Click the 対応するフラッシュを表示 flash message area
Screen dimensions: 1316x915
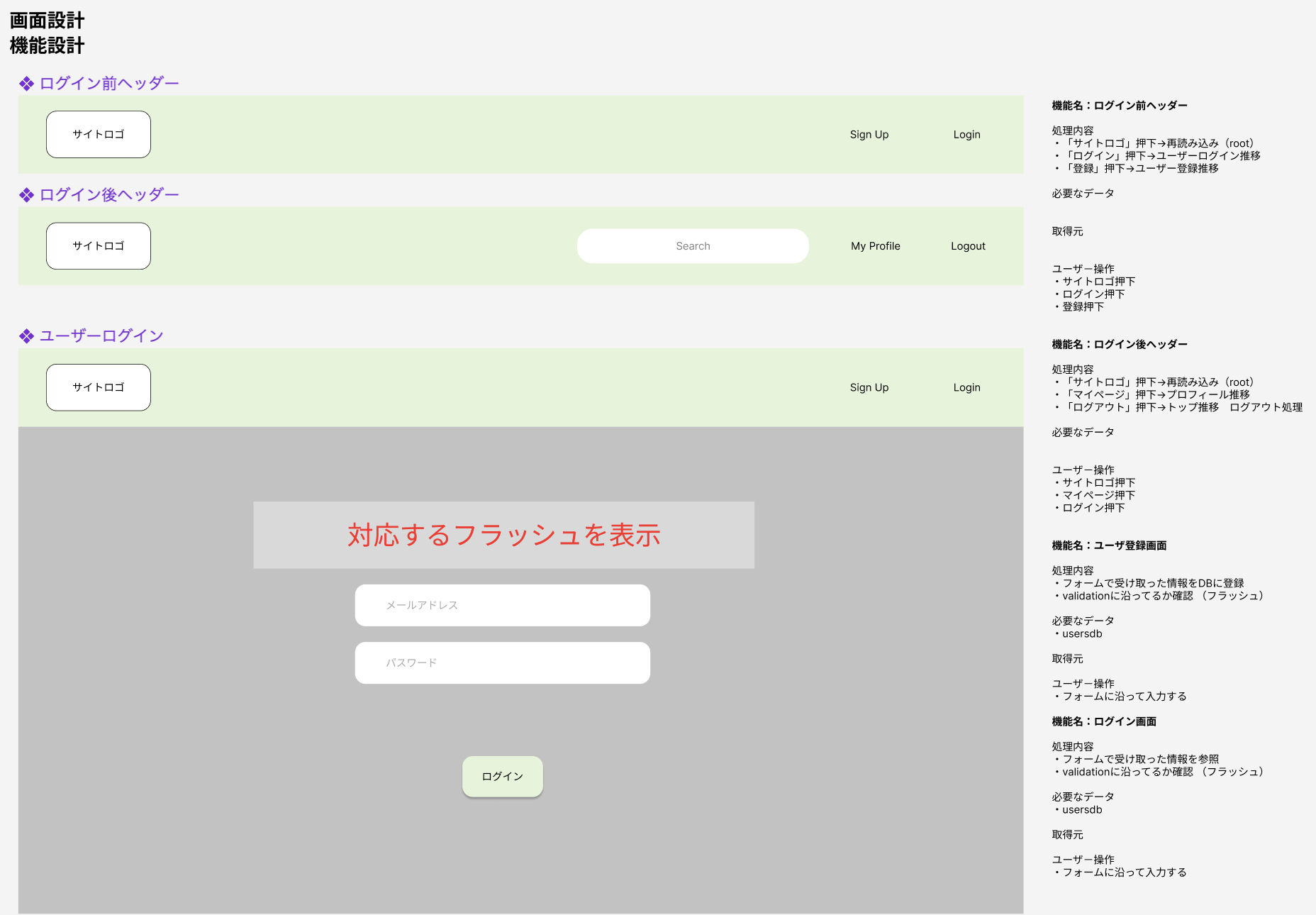pos(503,535)
